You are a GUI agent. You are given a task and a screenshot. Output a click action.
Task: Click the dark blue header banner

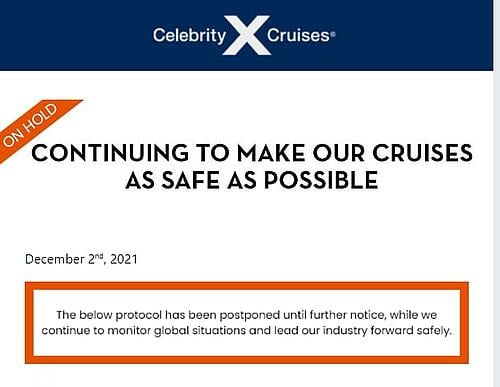point(246,35)
